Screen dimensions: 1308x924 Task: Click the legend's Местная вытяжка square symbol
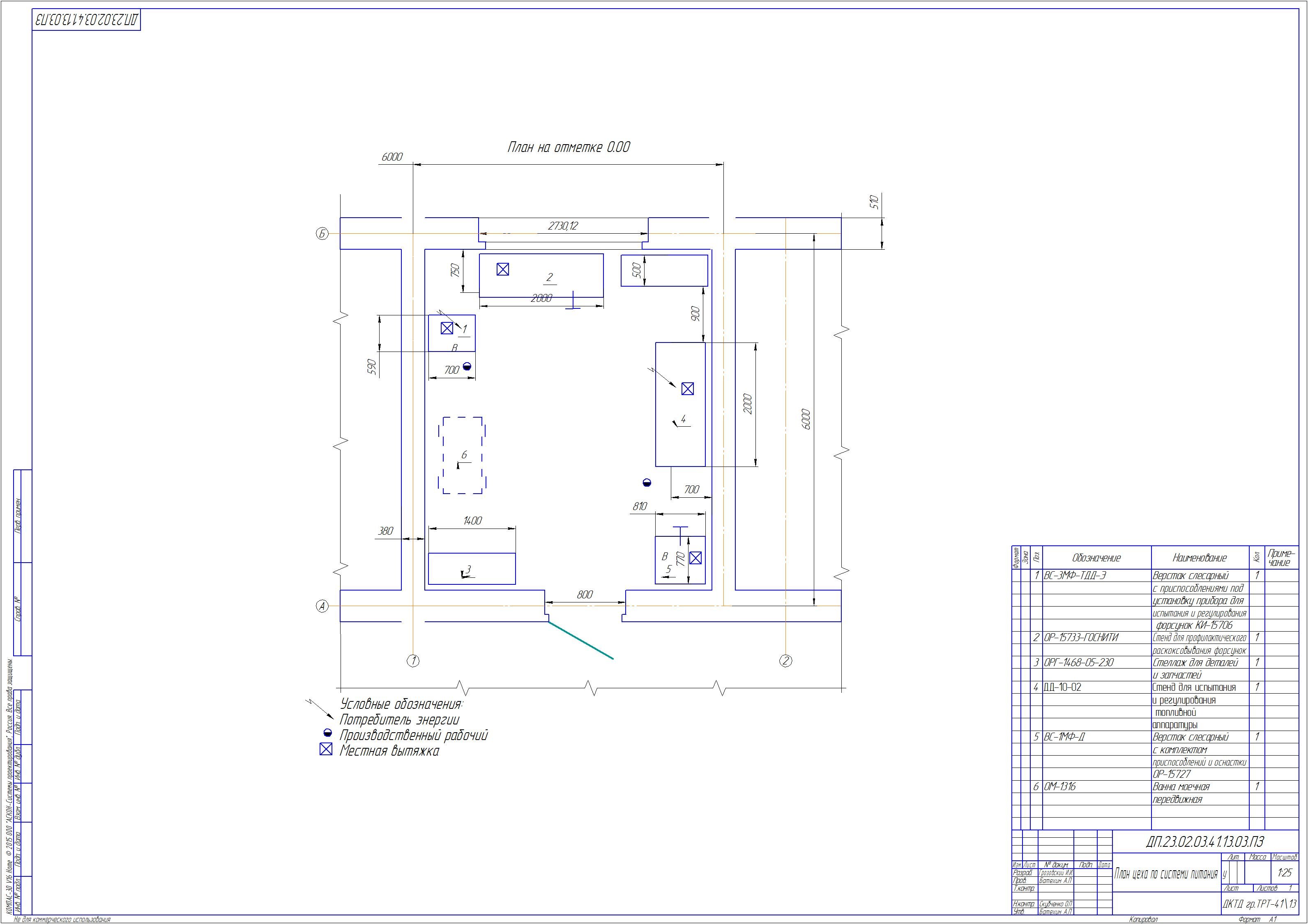(x=326, y=749)
